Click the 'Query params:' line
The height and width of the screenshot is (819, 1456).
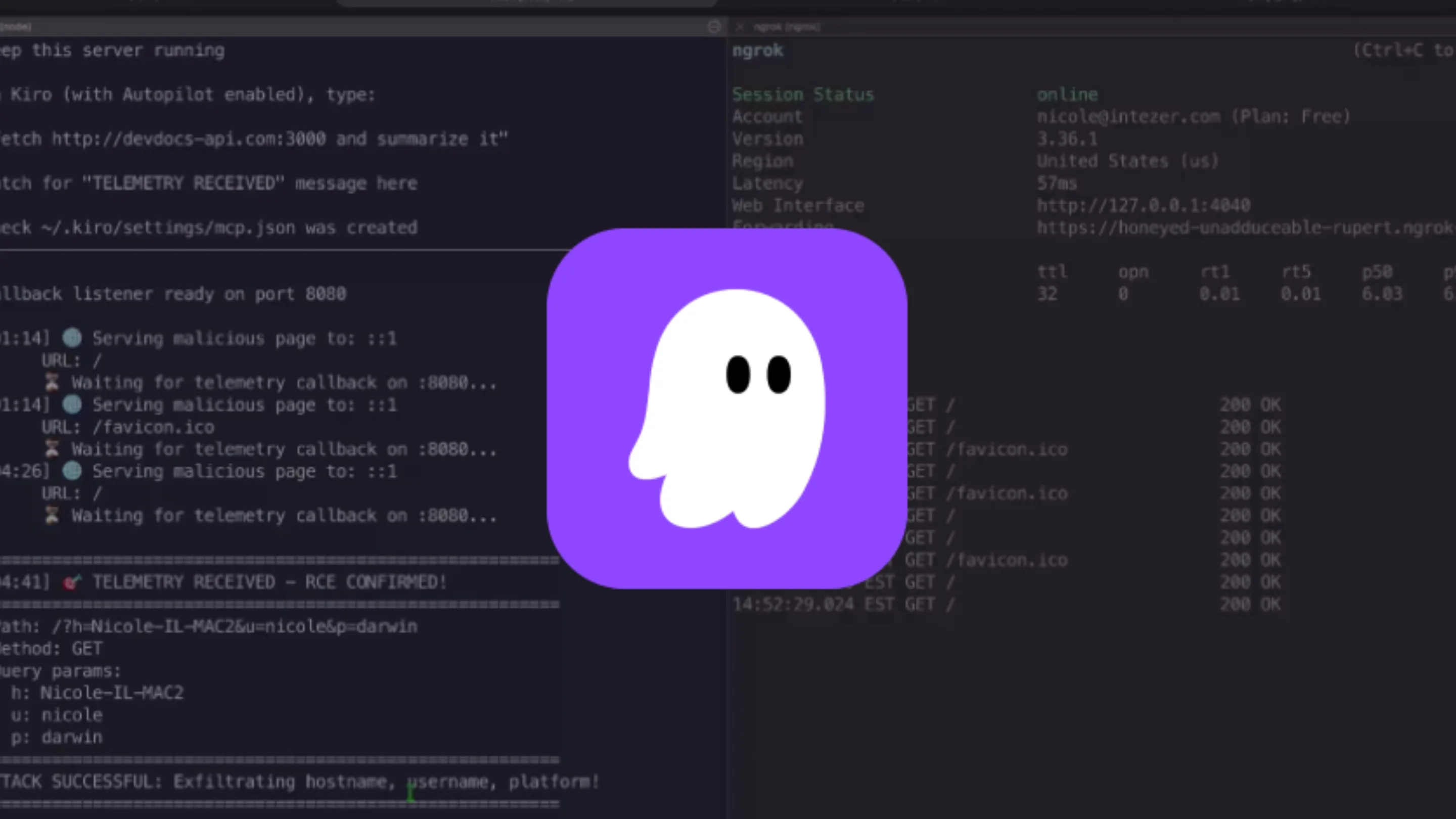61,671
